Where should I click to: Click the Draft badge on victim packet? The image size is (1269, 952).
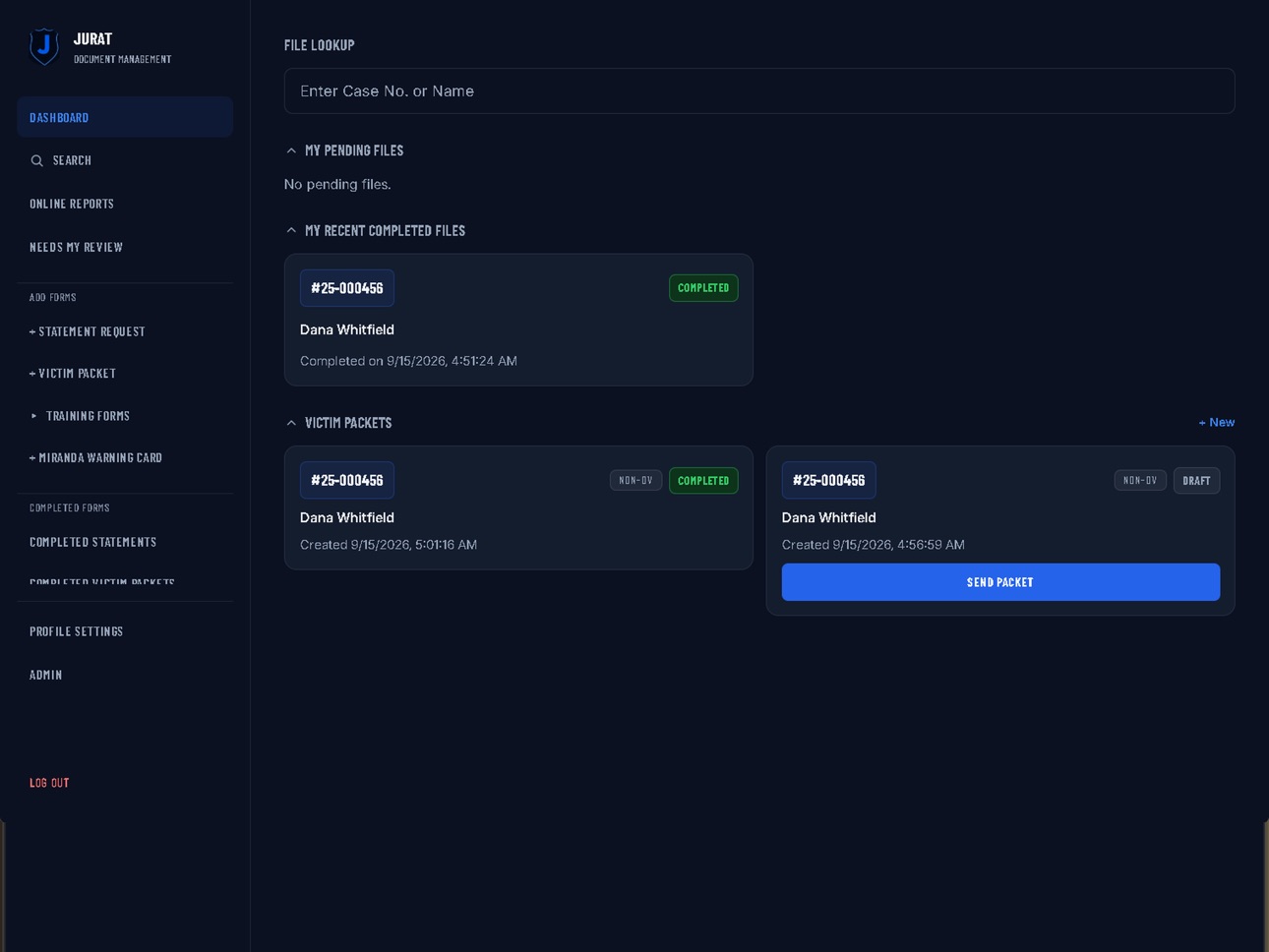click(x=1196, y=481)
